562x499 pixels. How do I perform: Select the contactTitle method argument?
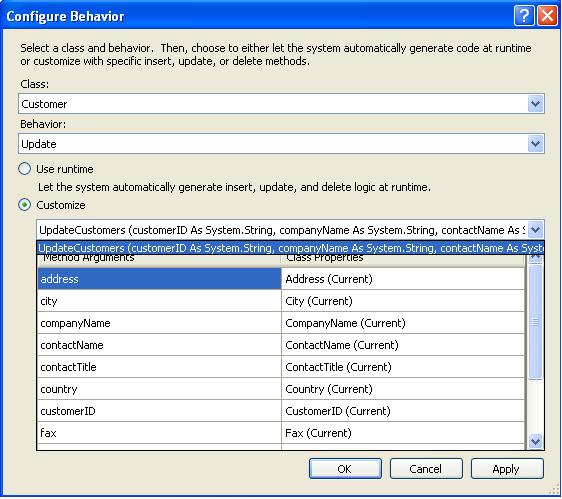[x=159, y=367]
